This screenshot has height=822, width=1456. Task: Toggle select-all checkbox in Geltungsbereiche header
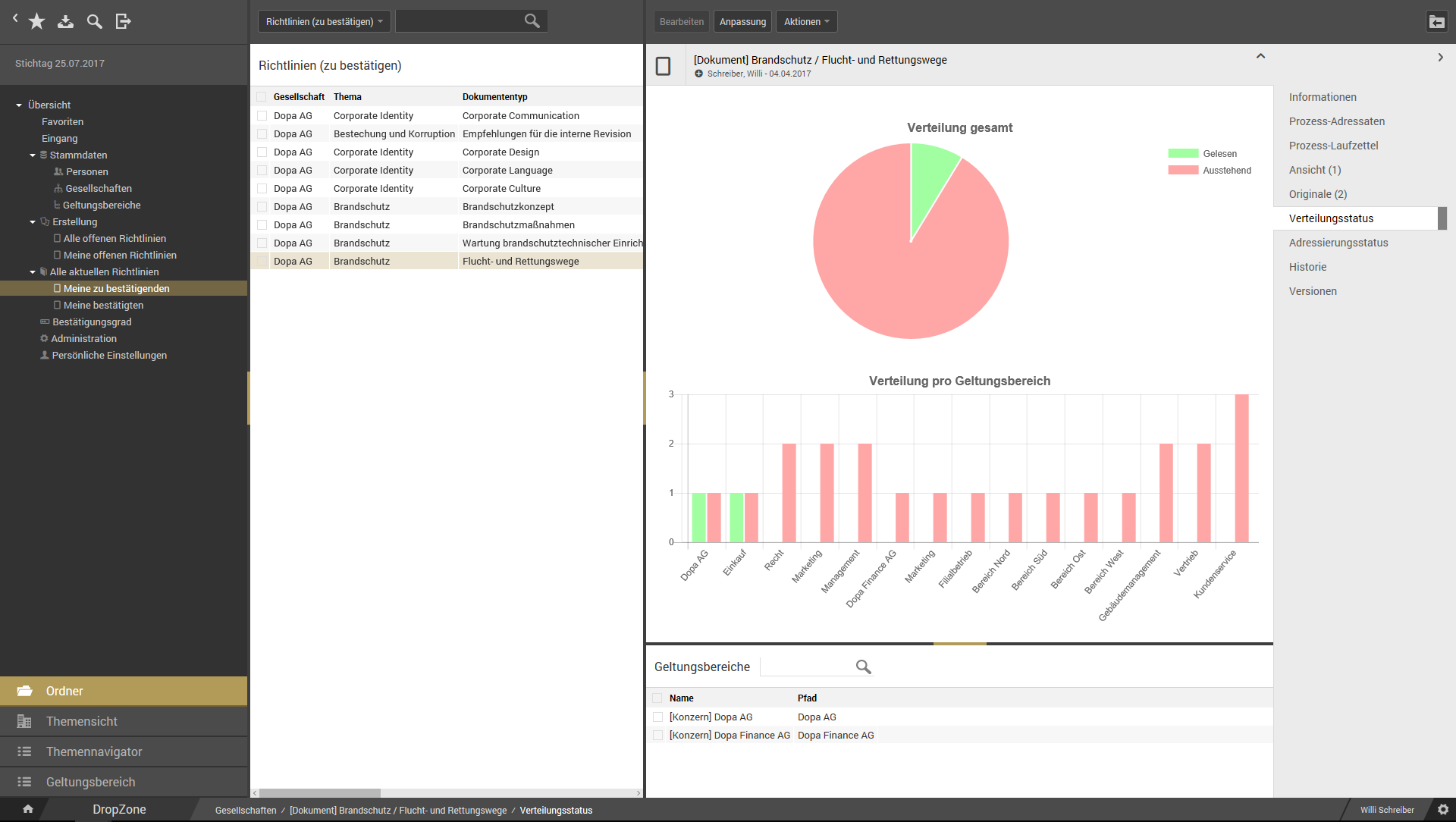click(x=657, y=698)
